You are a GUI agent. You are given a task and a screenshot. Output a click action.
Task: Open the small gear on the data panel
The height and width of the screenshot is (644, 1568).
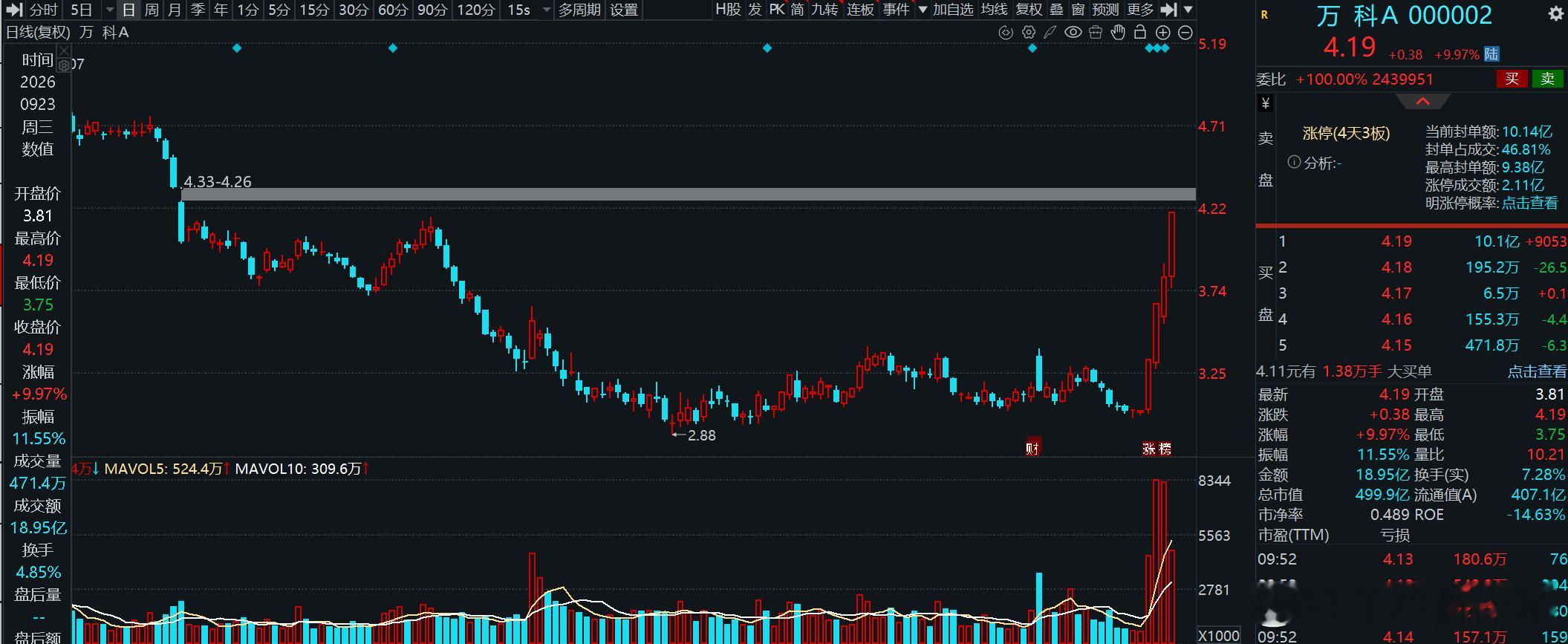[x=64, y=65]
